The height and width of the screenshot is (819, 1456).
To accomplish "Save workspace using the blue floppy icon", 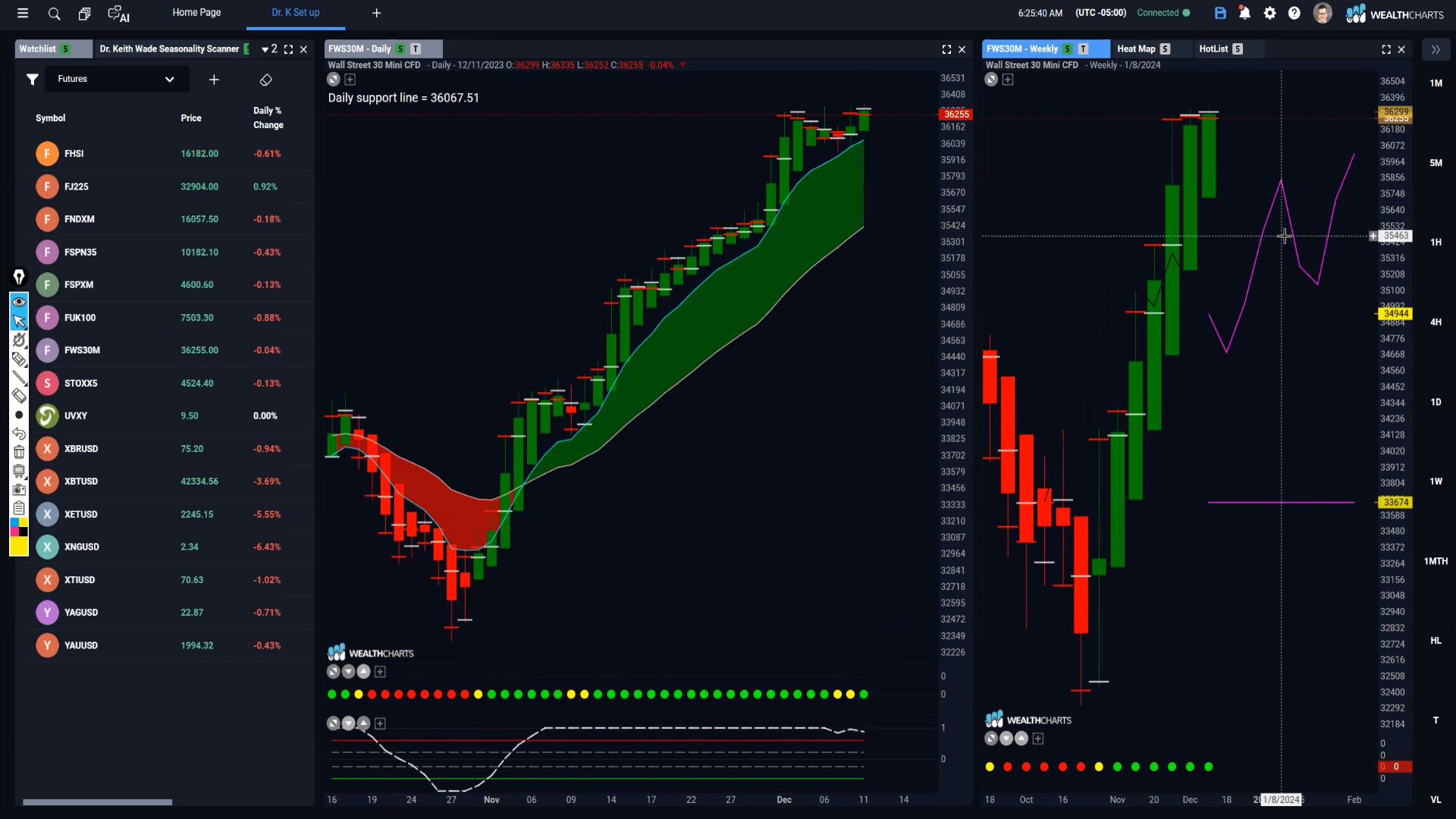I will tap(1220, 13).
